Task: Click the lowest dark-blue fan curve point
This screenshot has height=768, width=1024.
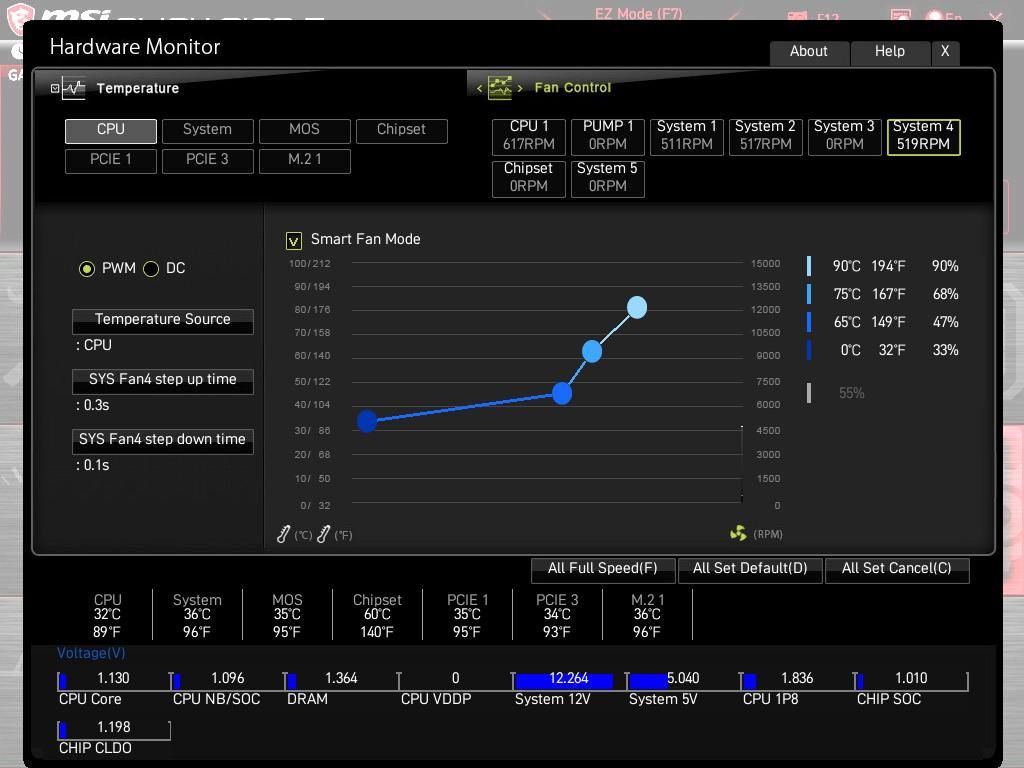Action: coord(367,421)
